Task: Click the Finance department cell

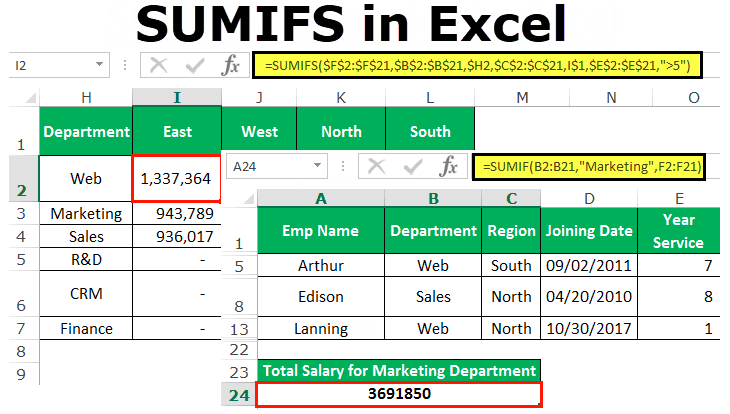Action: (x=86, y=328)
